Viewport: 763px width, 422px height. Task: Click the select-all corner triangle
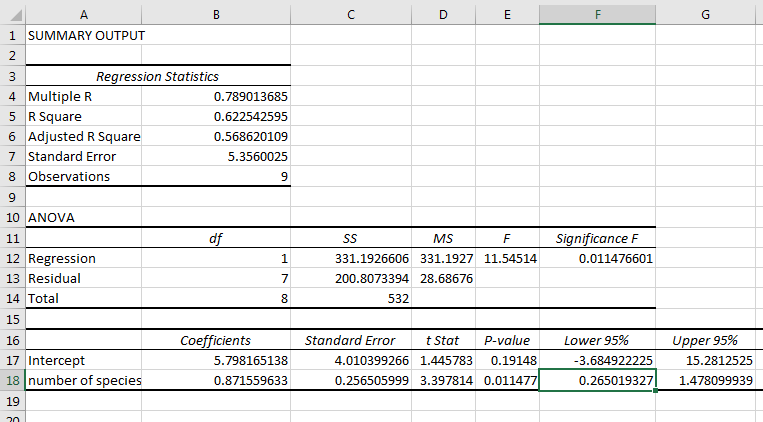click(x=16, y=16)
